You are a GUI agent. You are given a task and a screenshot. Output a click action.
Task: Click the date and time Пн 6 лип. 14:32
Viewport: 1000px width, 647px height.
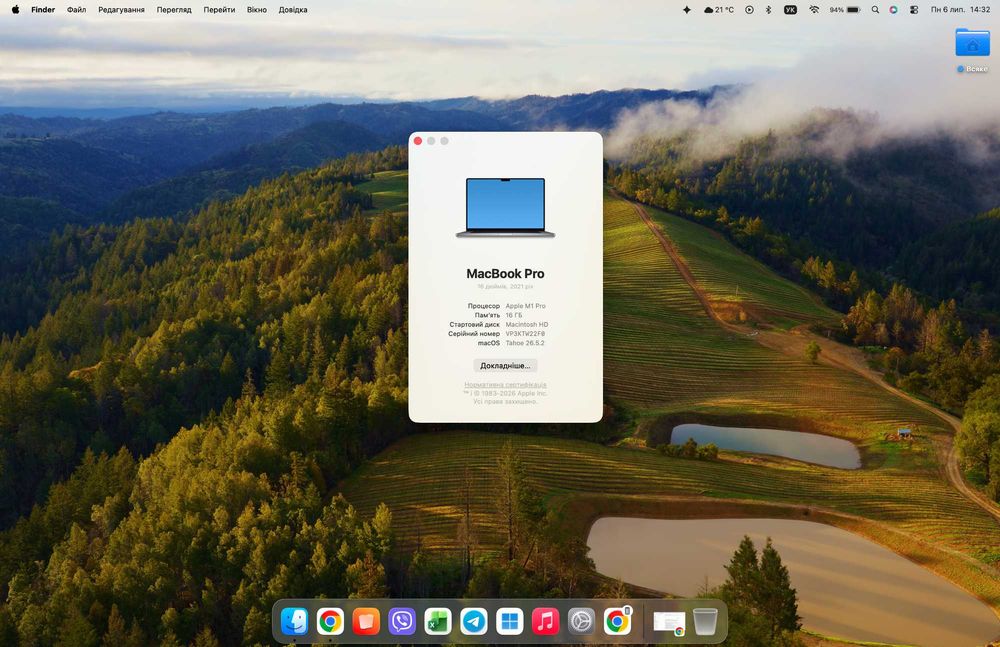pyautogui.click(x=960, y=10)
